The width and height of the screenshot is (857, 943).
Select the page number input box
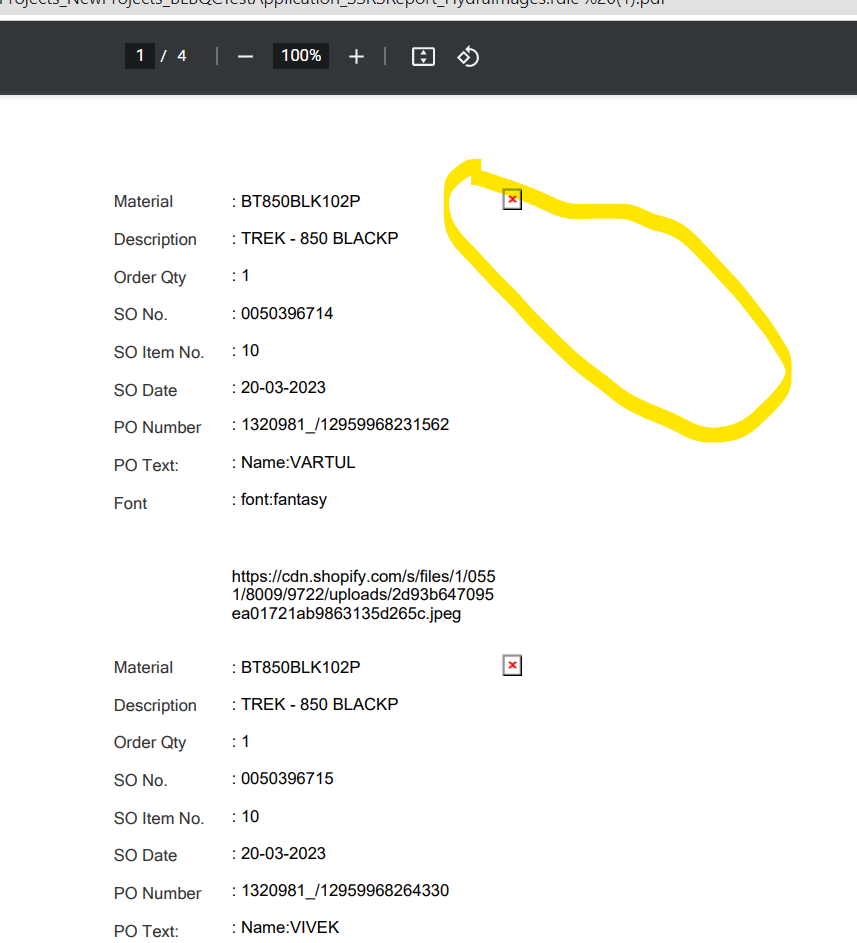pyautogui.click(x=140, y=56)
